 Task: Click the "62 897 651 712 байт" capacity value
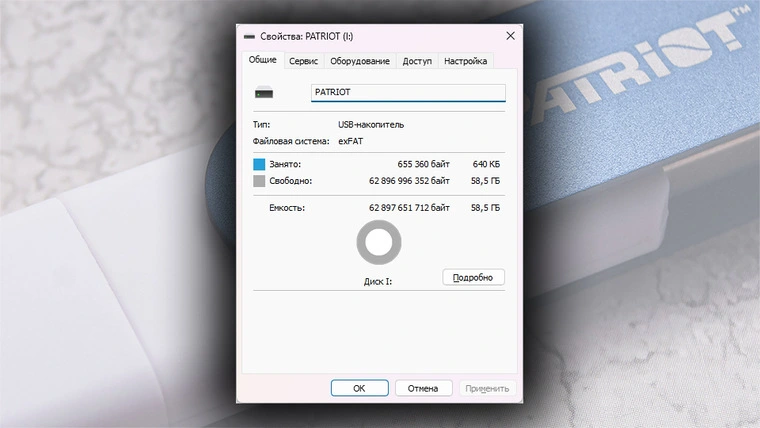coord(409,207)
